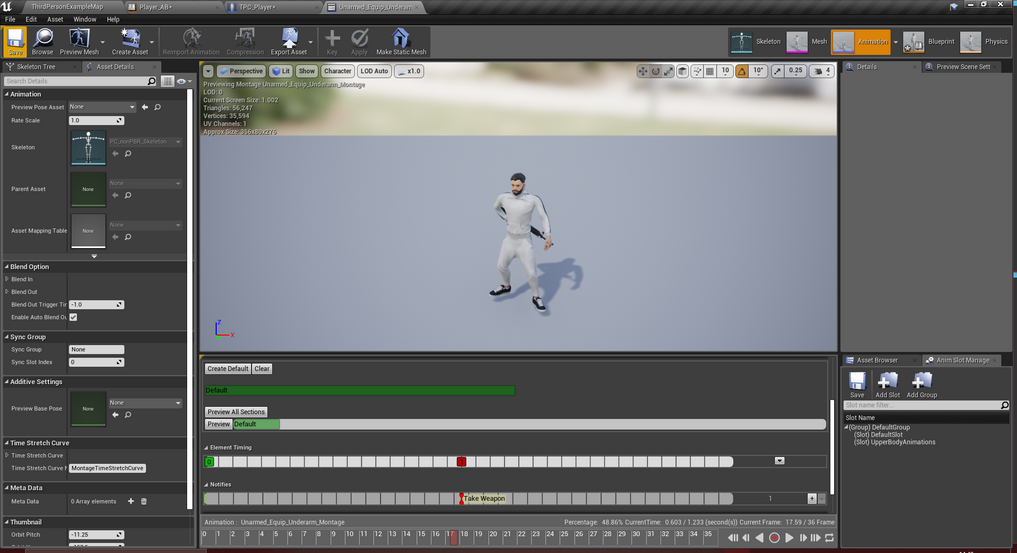1017x553 pixels.
Task: Click Preview All Sections button
Action: 236,412
